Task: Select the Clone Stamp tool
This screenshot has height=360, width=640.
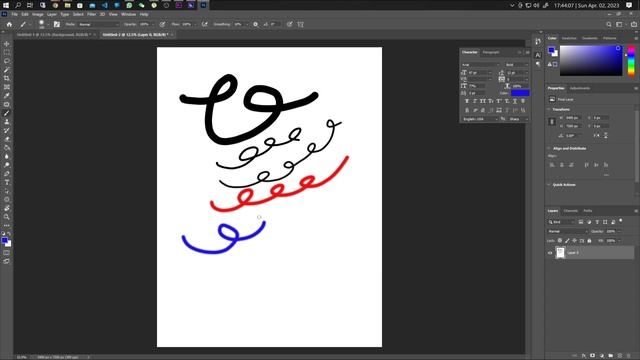Action: tap(7, 122)
